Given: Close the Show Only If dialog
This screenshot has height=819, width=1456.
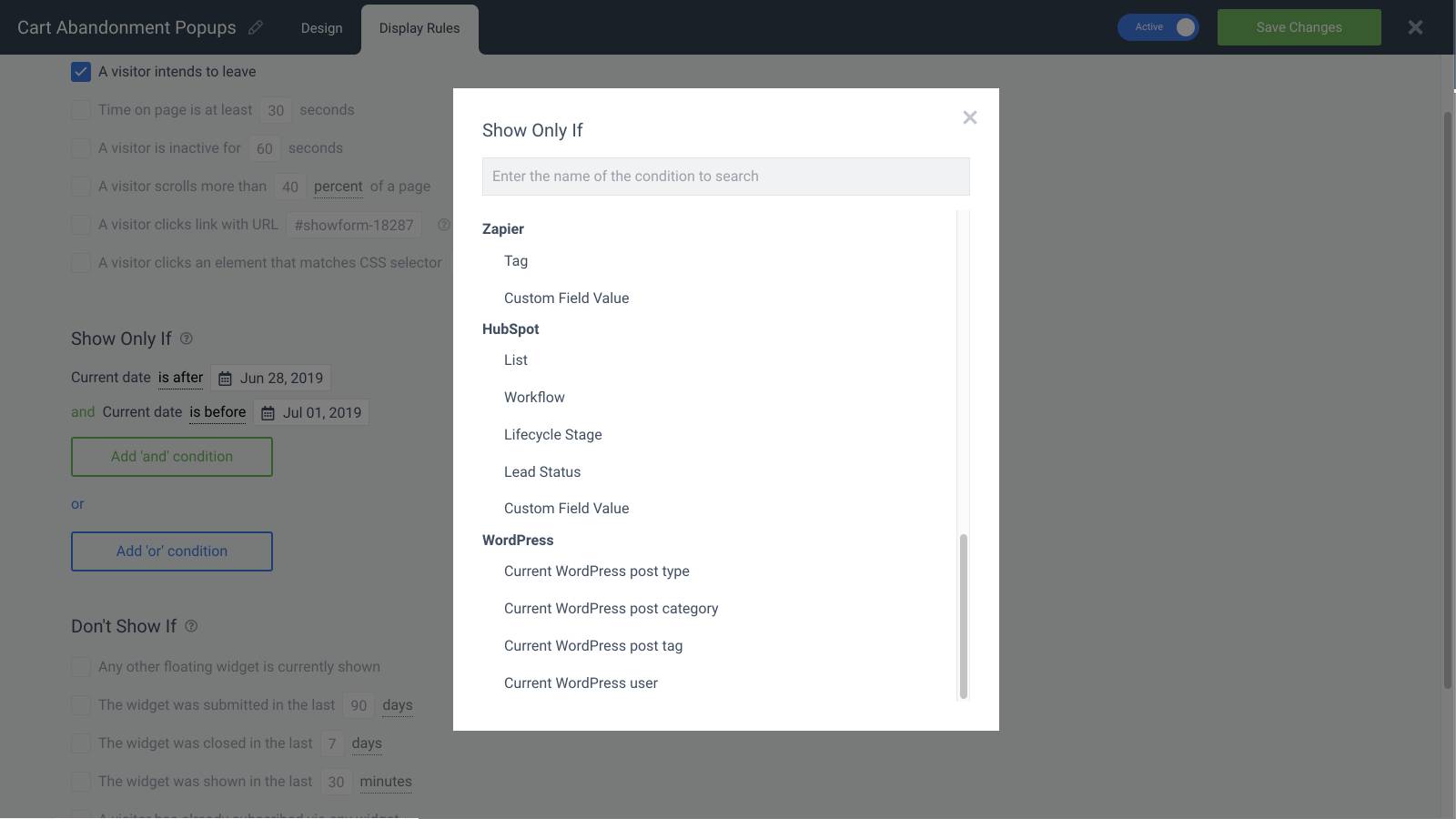Looking at the screenshot, I should click(x=969, y=117).
